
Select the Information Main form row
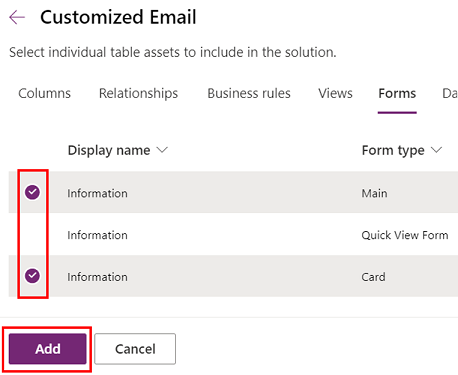[233, 192]
